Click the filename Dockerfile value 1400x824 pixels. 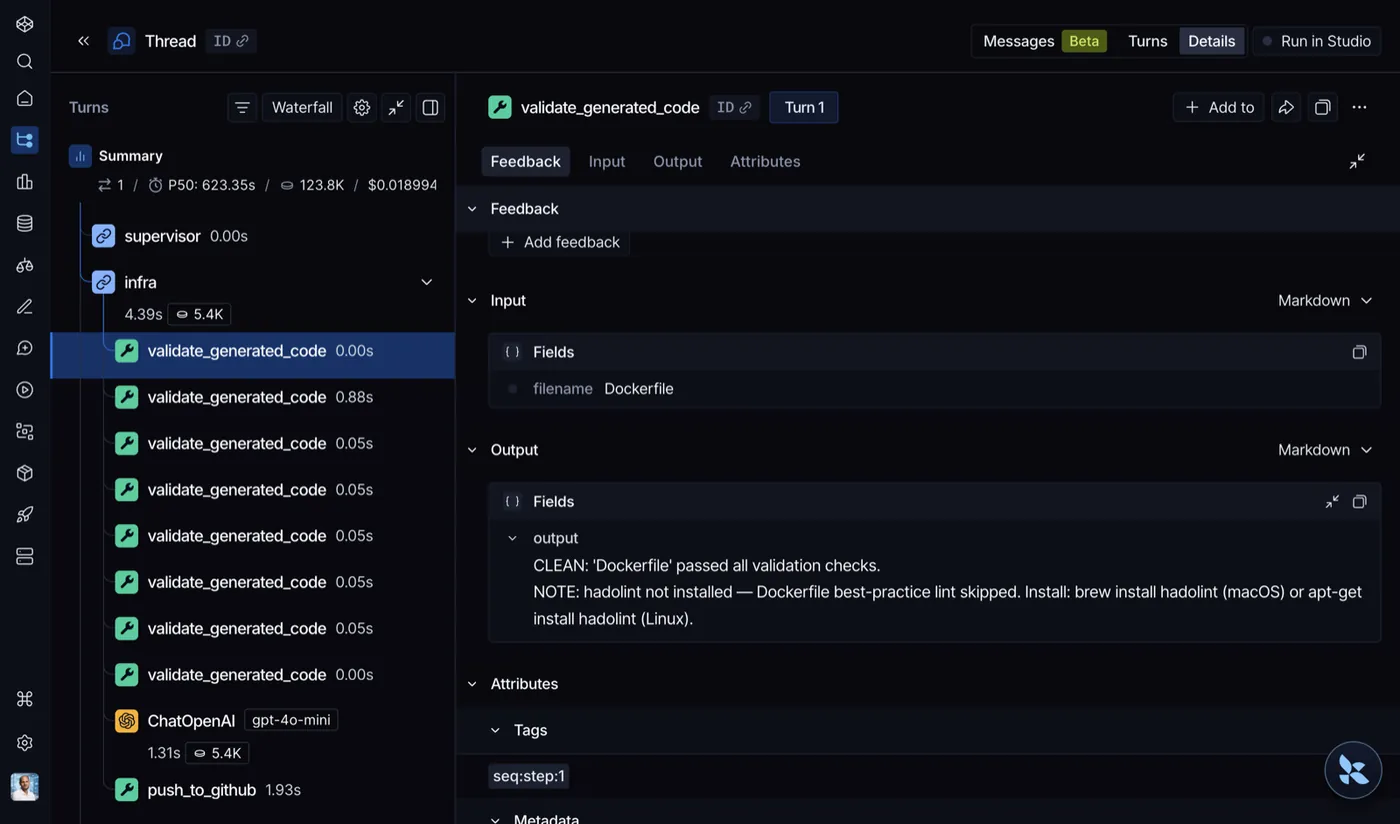638,389
